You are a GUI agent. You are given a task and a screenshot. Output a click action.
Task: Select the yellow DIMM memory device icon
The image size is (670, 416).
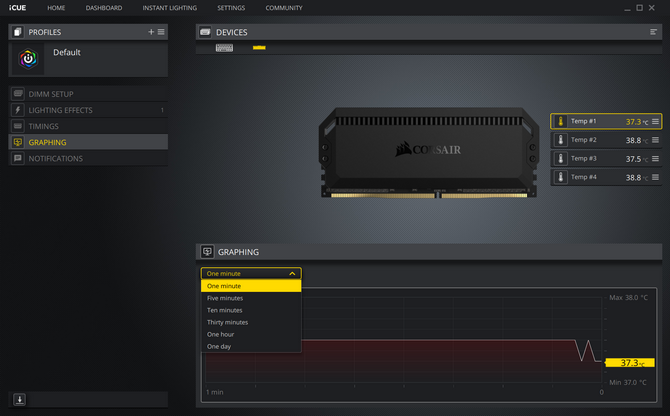tap(259, 47)
